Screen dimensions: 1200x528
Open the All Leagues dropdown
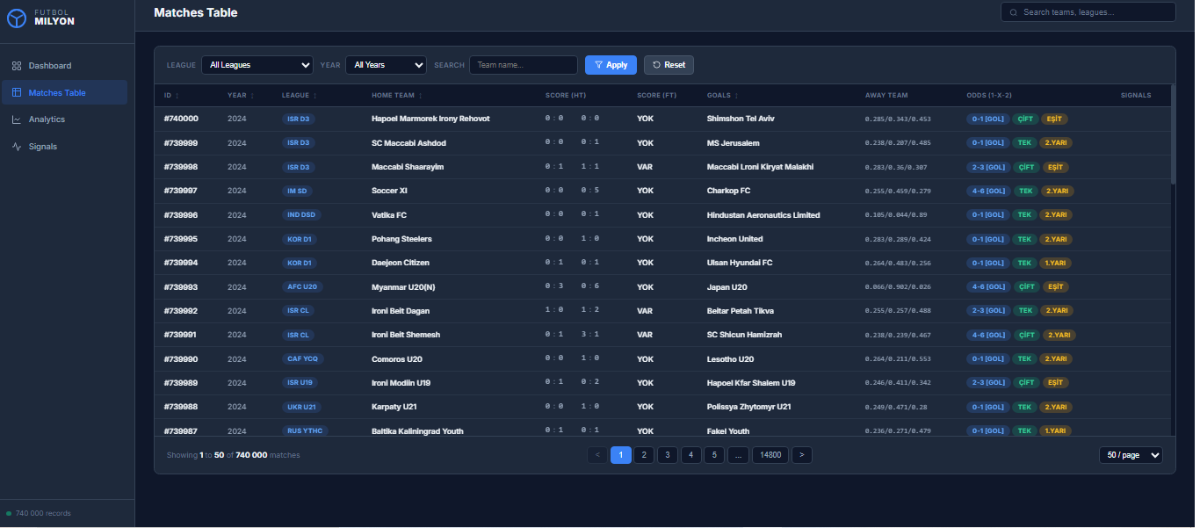pyautogui.click(x=257, y=65)
